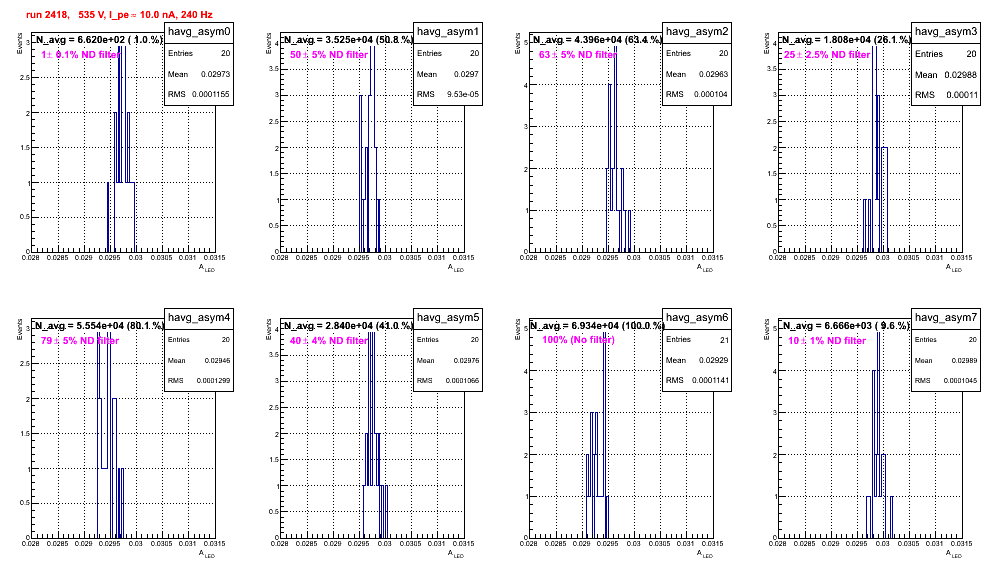This screenshot has width=996, height=572.
Task: Click the N_avg = 4.396e+04 label
Action: point(597,39)
